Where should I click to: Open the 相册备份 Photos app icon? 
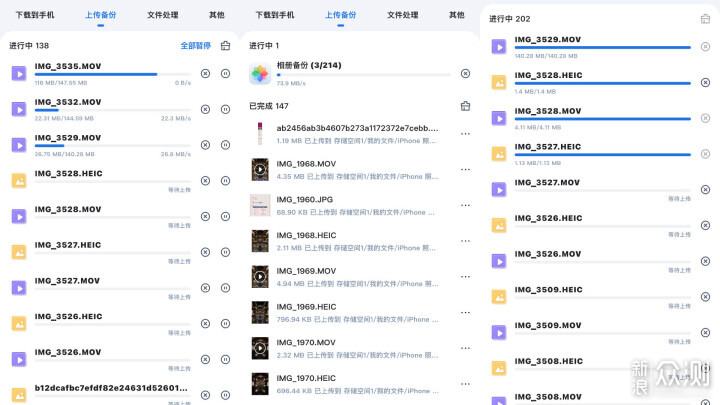[x=260, y=73]
